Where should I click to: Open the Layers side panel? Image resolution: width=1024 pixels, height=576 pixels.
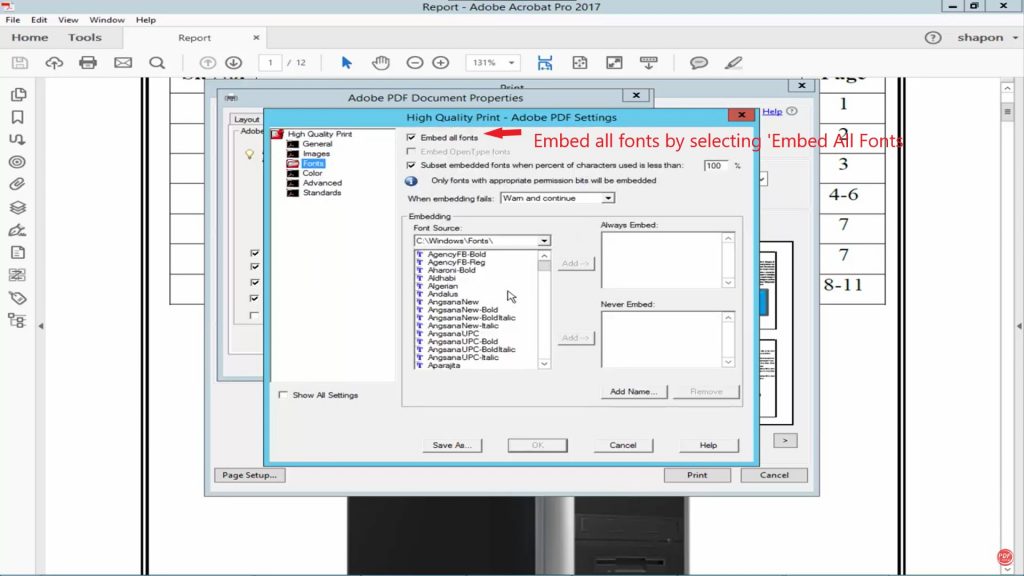tap(18, 207)
